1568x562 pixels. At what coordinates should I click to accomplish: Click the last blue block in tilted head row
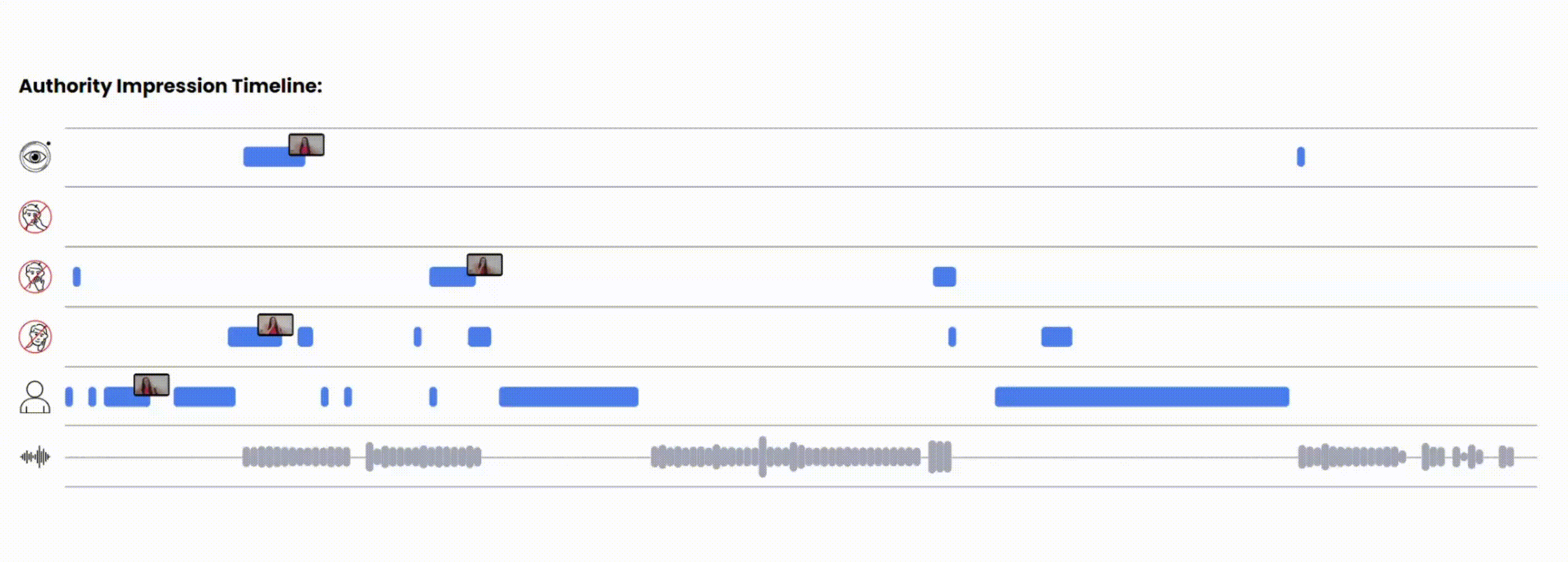pyautogui.click(x=1056, y=337)
